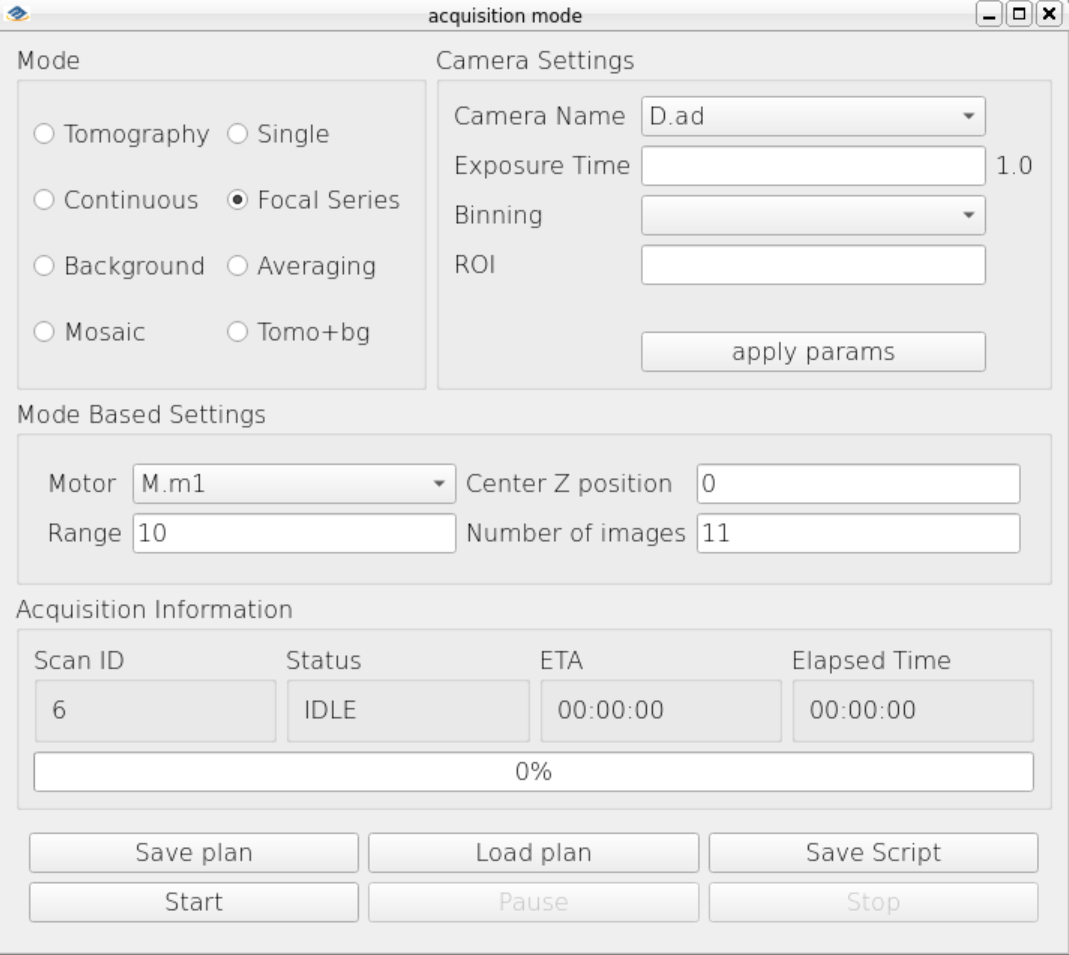The width and height of the screenshot is (1069, 955).
Task: Click the Center Z position field
Action: coord(858,484)
